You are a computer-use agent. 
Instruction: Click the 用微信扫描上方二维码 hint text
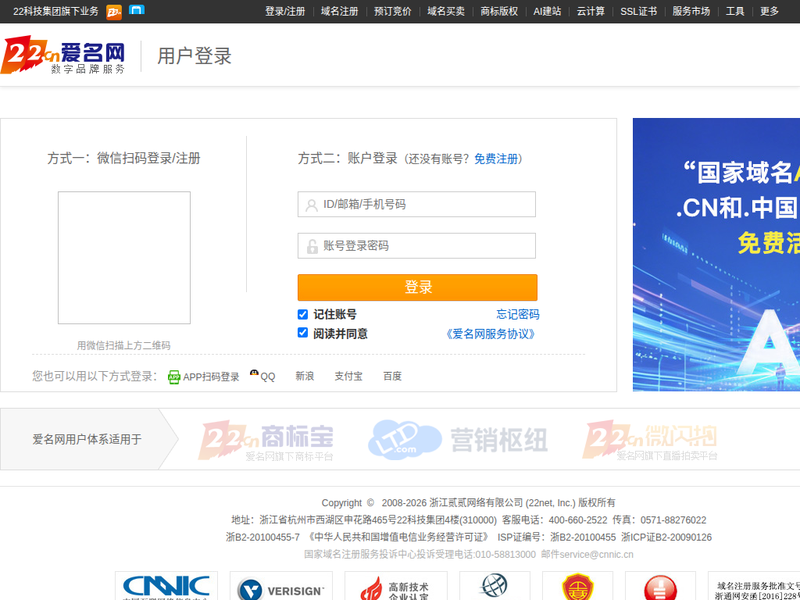[x=123, y=345]
